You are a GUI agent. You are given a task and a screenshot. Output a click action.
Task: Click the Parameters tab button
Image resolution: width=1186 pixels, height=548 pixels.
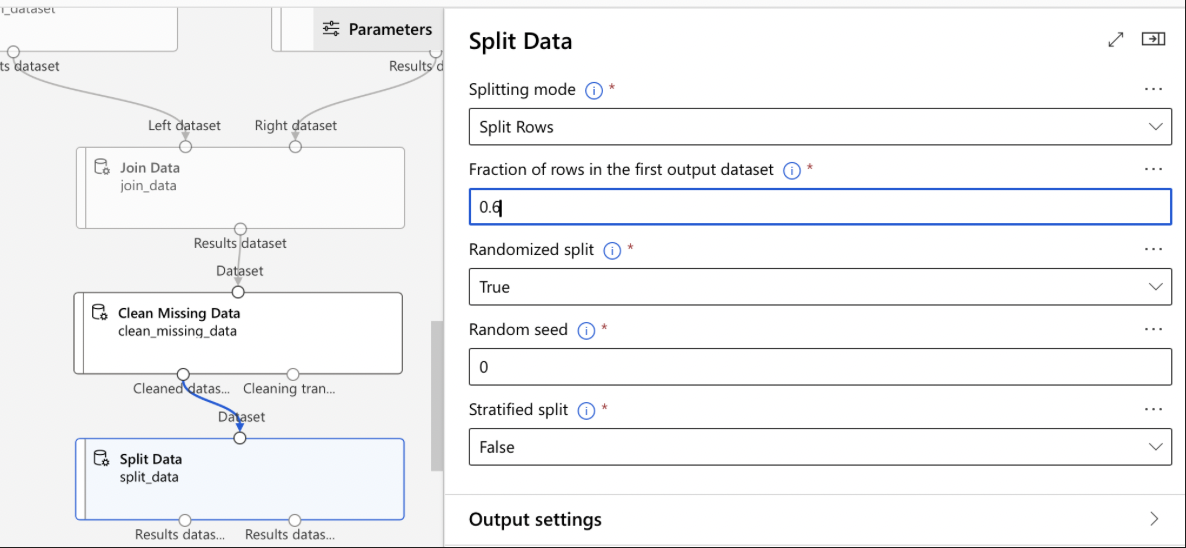(x=378, y=29)
